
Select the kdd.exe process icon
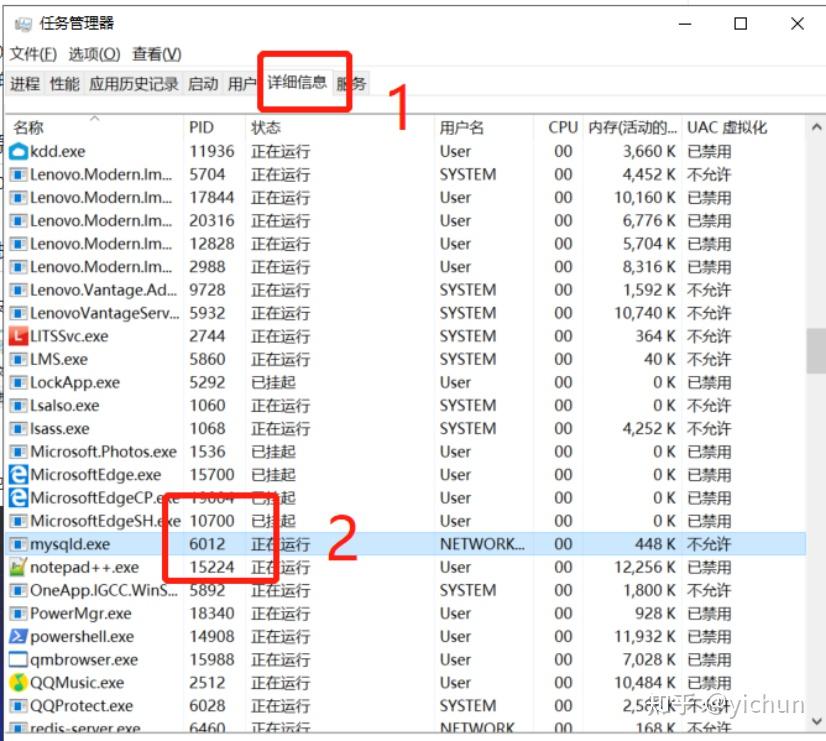[x=18, y=151]
